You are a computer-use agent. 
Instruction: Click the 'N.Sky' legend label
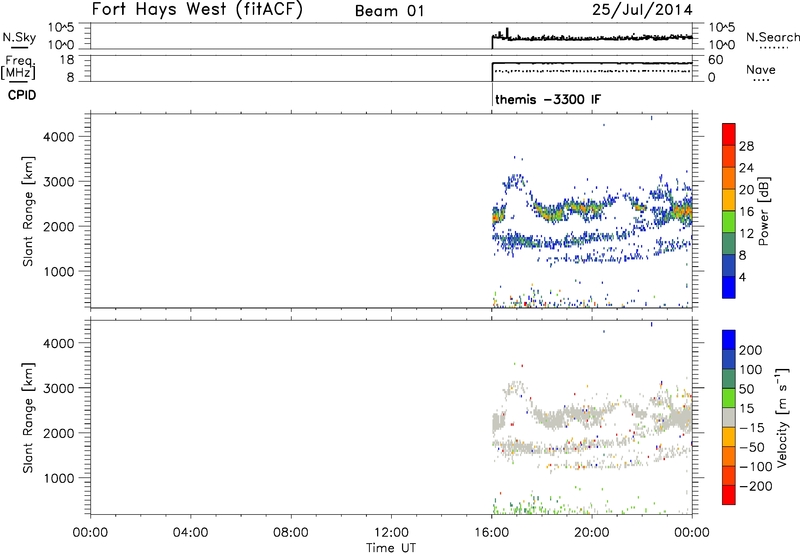19,37
